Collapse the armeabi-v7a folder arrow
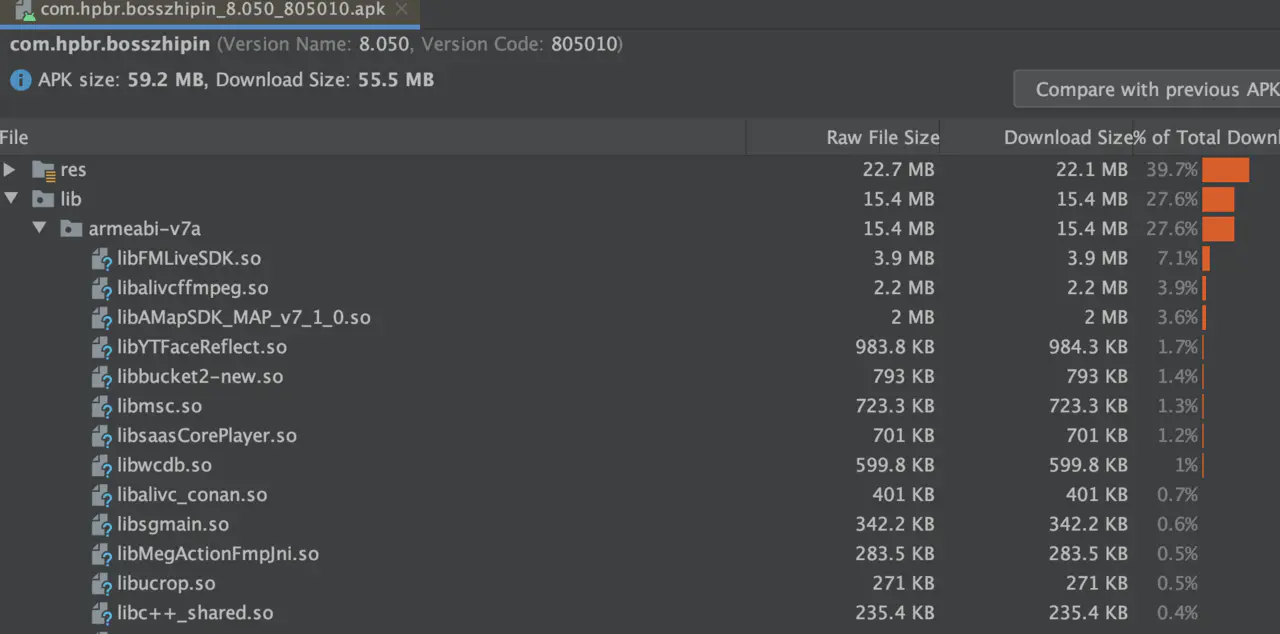Screen dimensions: 1280x634 [x=39, y=228]
